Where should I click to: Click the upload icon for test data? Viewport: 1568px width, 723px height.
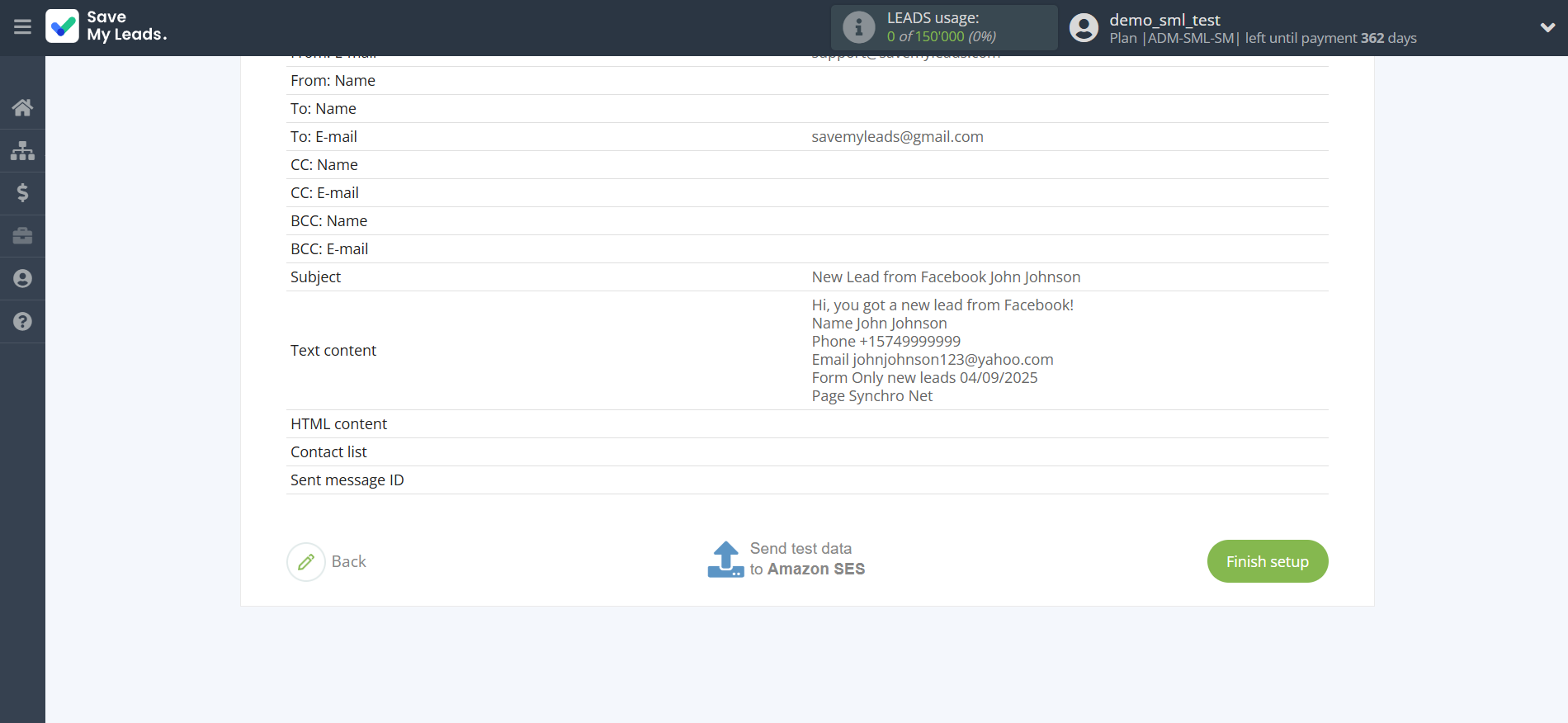[725, 560]
